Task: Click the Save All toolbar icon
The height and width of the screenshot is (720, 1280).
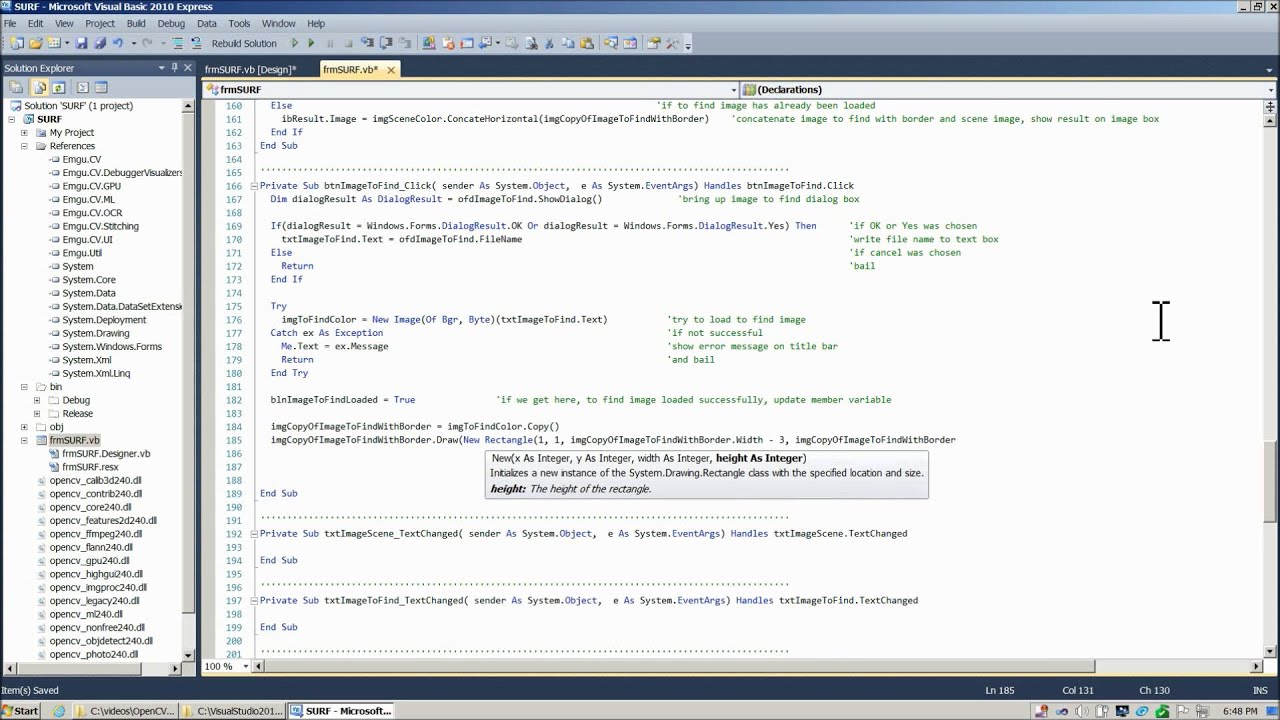Action: point(99,44)
